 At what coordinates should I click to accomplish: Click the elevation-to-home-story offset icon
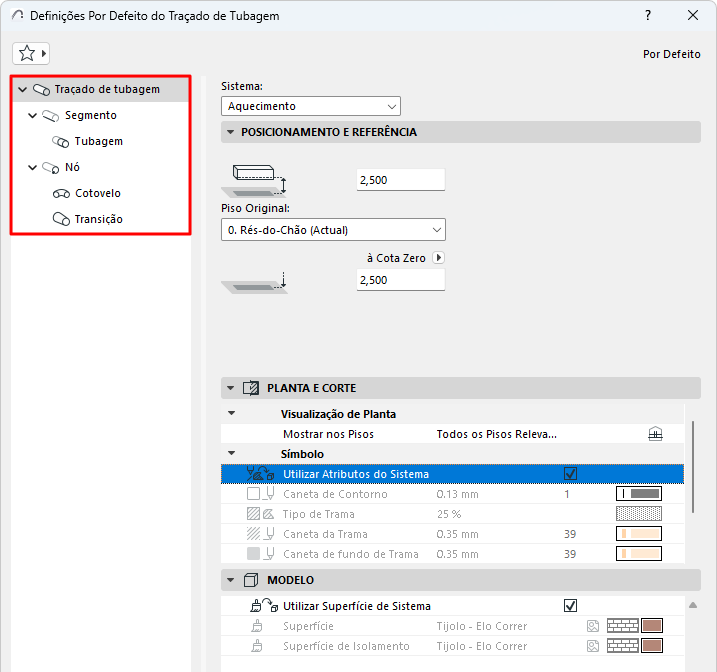(254, 181)
